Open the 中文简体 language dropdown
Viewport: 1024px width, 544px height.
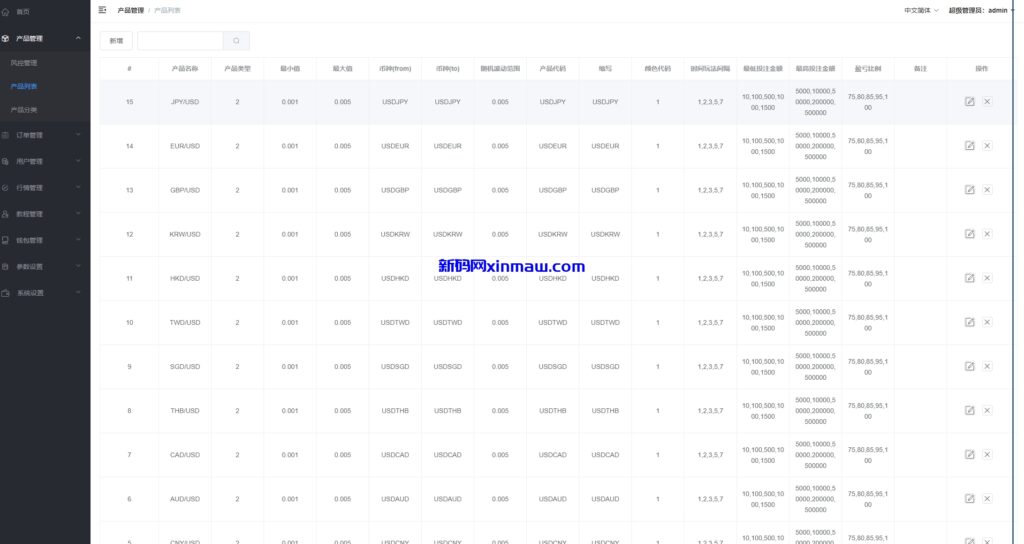click(921, 10)
